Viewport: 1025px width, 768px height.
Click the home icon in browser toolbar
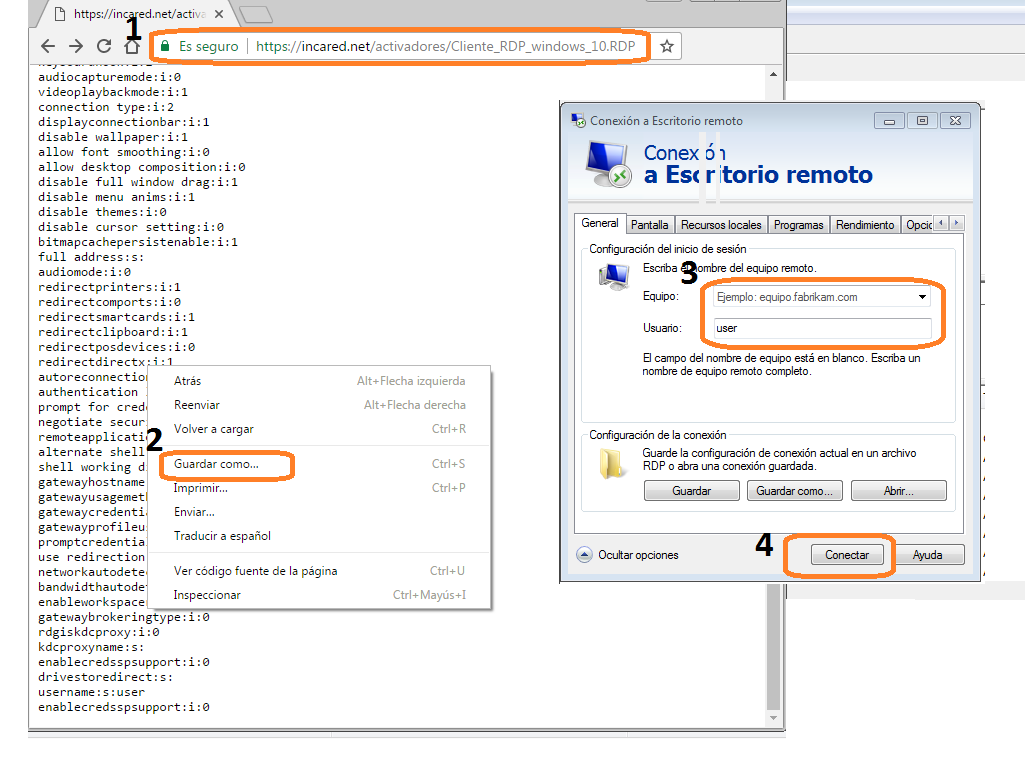[132, 46]
